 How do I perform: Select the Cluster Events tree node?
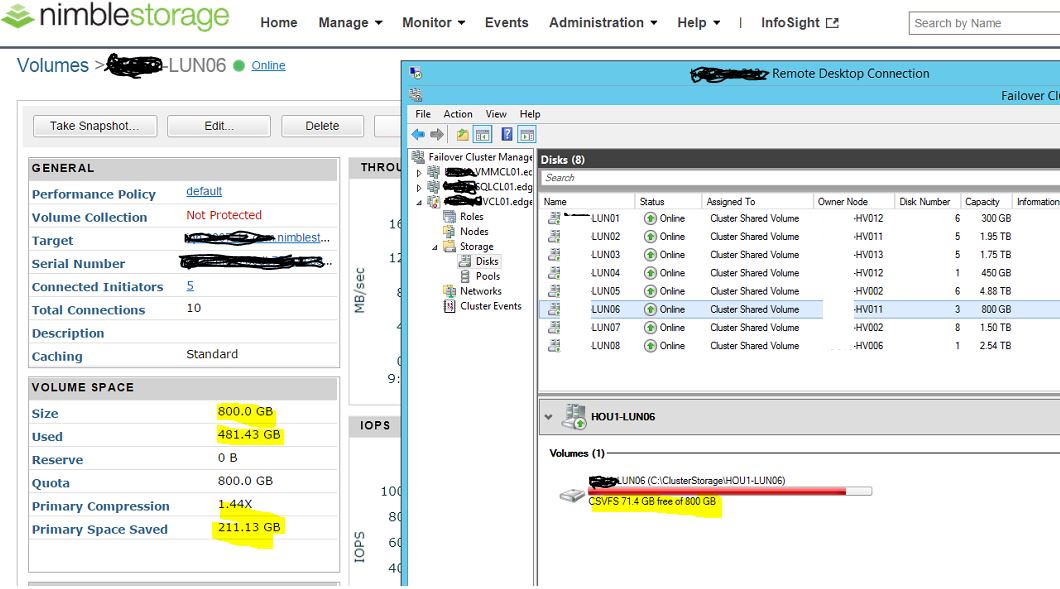click(490, 306)
